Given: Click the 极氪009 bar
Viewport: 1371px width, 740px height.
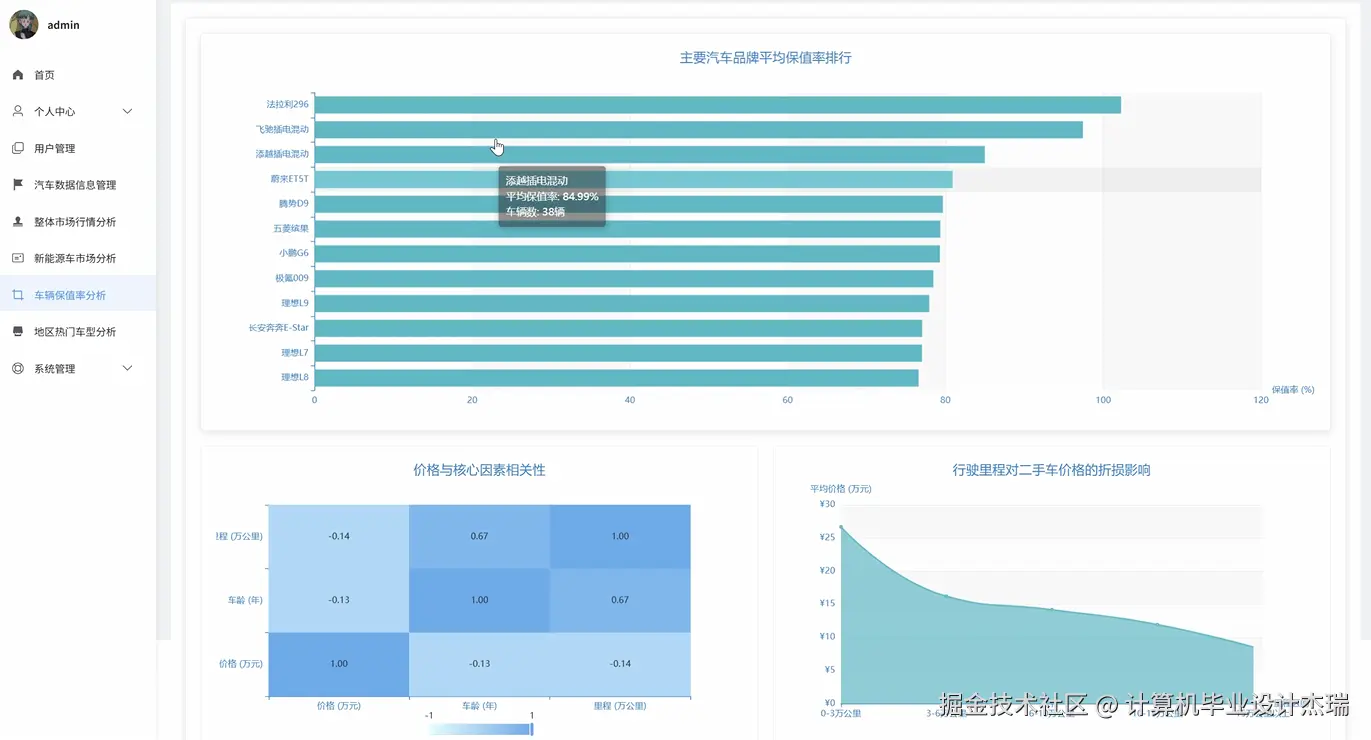Looking at the screenshot, I should tap(623, 279).
